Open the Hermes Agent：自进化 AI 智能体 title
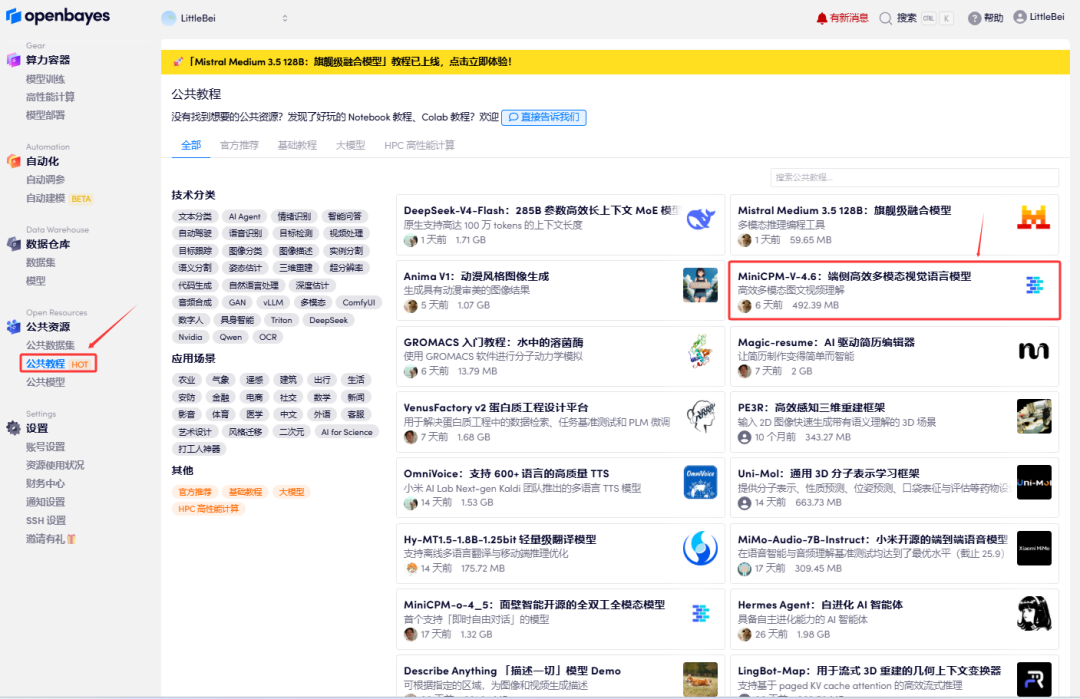Screen dimensions: 1080x699 [820, 605]
